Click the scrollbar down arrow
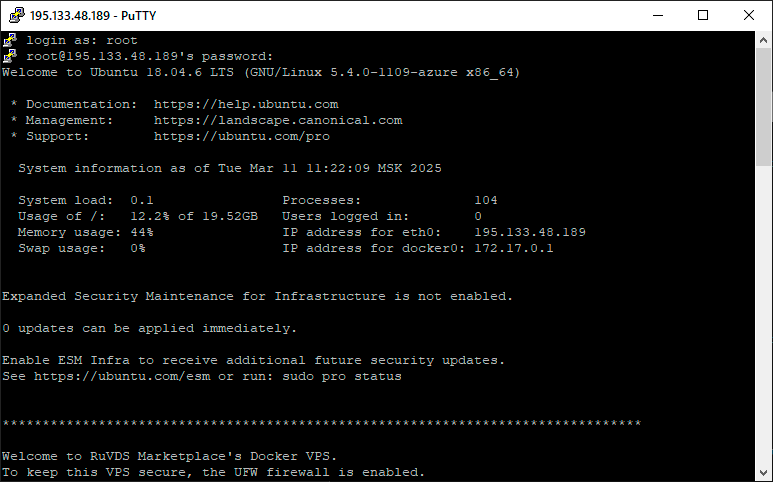The height and width of the screenshot is (482, 773). (x=763, y=473)
